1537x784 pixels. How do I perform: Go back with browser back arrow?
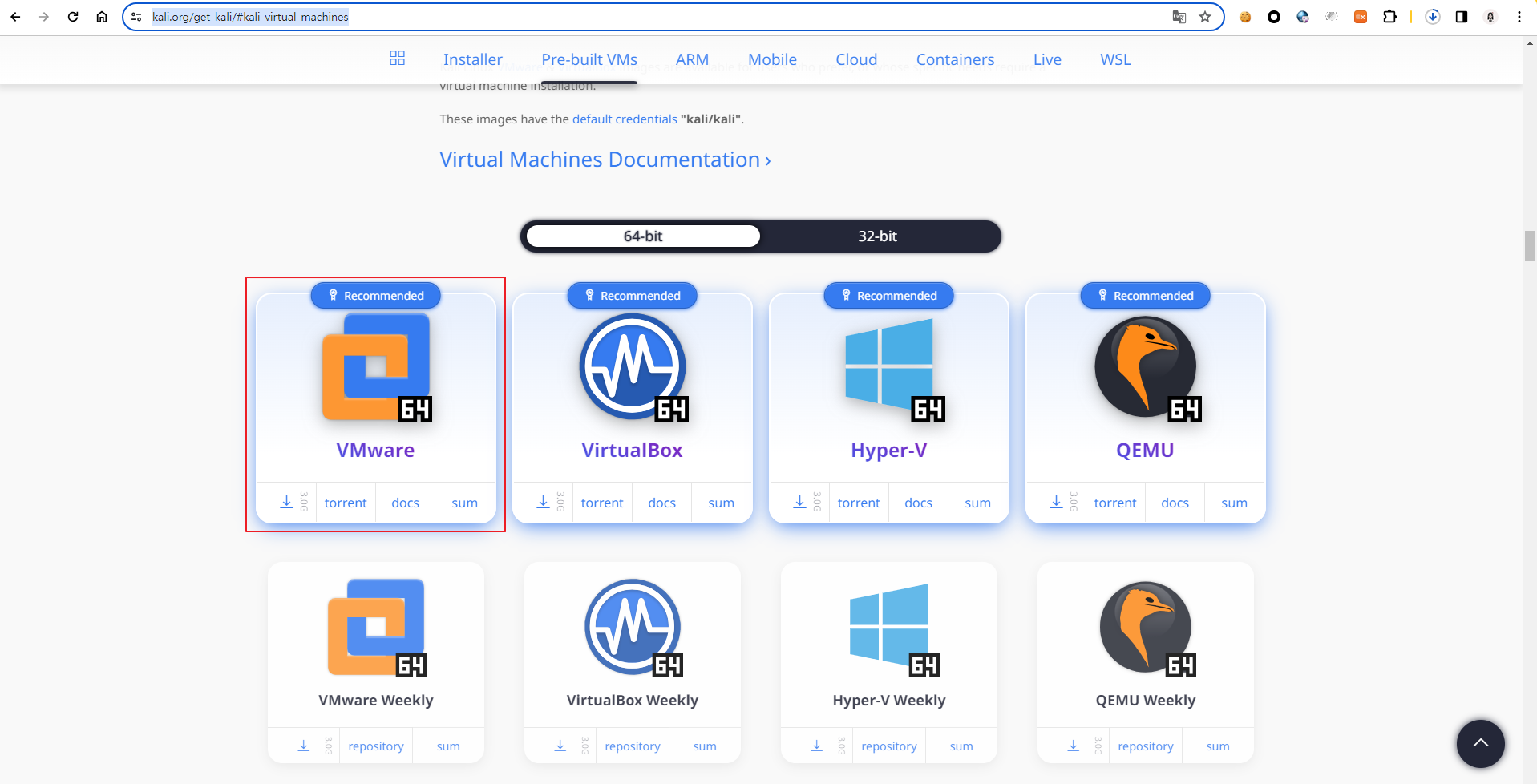tap(15, 17)
